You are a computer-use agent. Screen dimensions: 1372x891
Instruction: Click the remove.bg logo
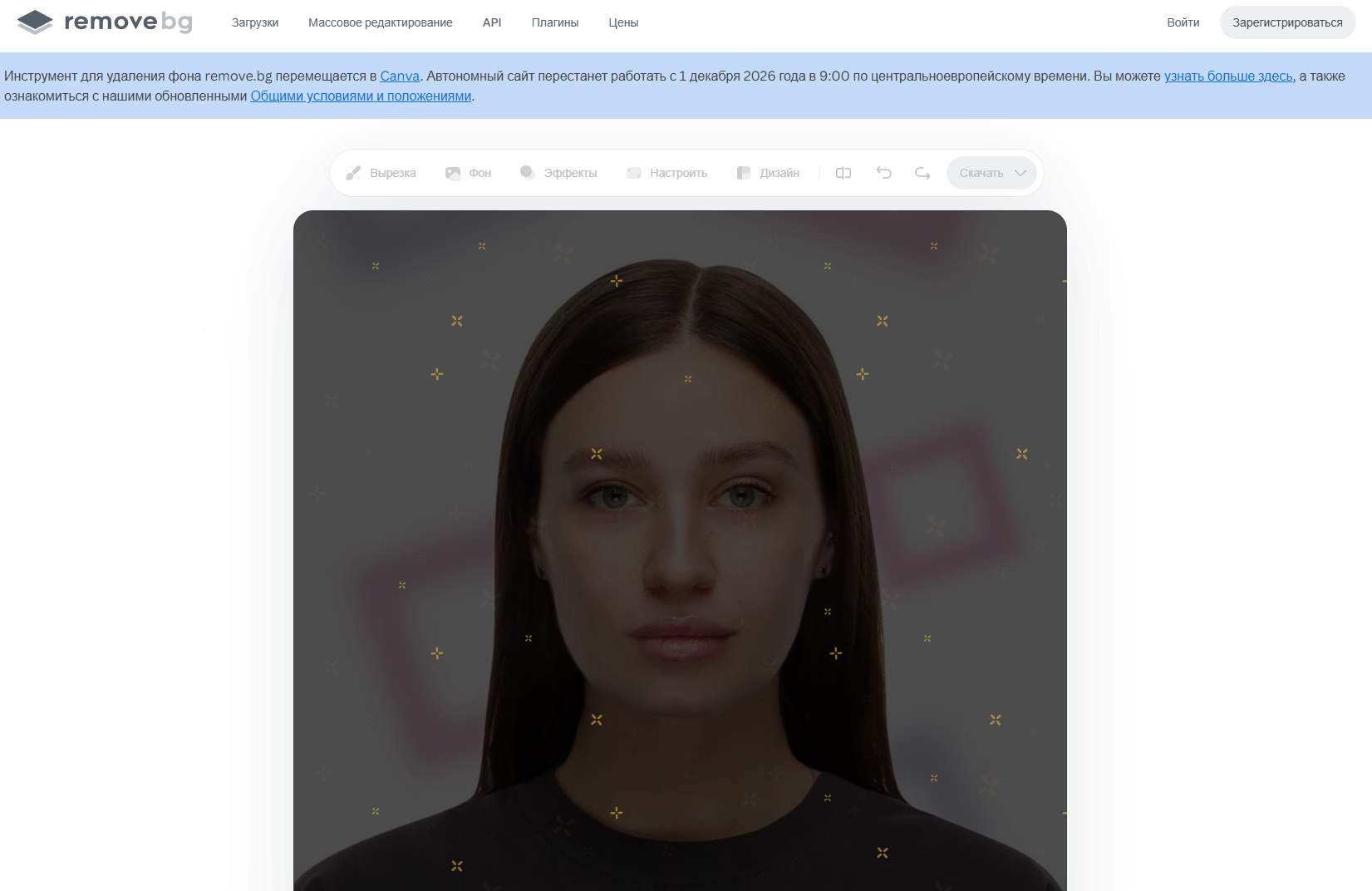click(105, 22)
